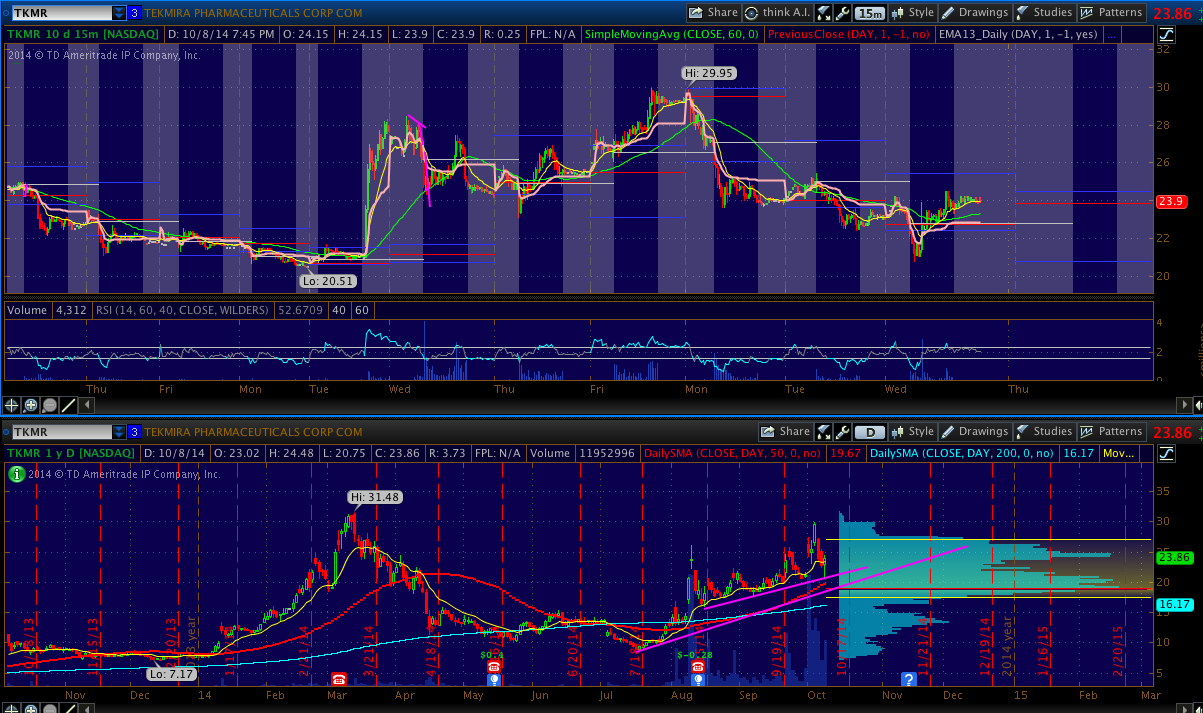Toggle lower chart scale mode button
Image resolution: width=1203 pixels, height=713 pixels.
pyautogui.click(x=1167, y=453)
